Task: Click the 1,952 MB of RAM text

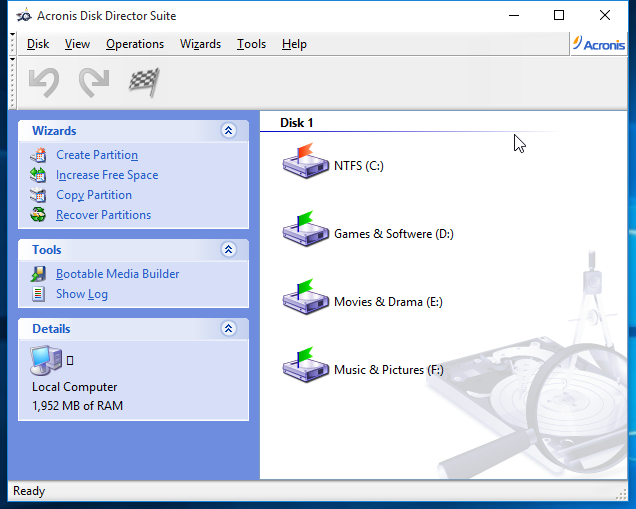Action: pos(77,406)
